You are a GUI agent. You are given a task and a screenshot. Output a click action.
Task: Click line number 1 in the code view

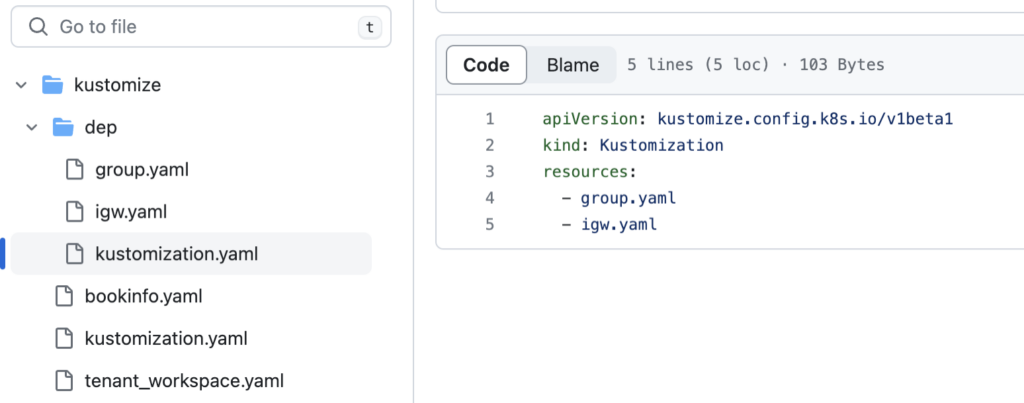[x=489, y=119]
